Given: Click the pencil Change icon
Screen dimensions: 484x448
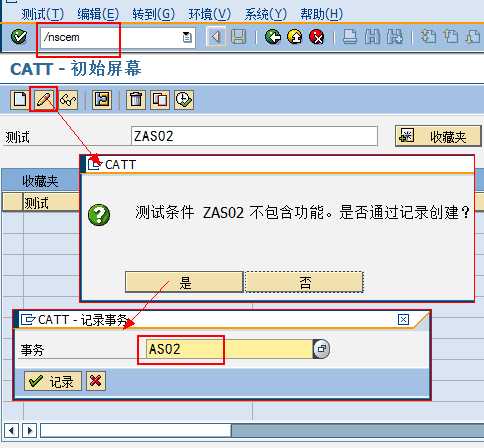Looking at the screenshot, I should point(44,99).
